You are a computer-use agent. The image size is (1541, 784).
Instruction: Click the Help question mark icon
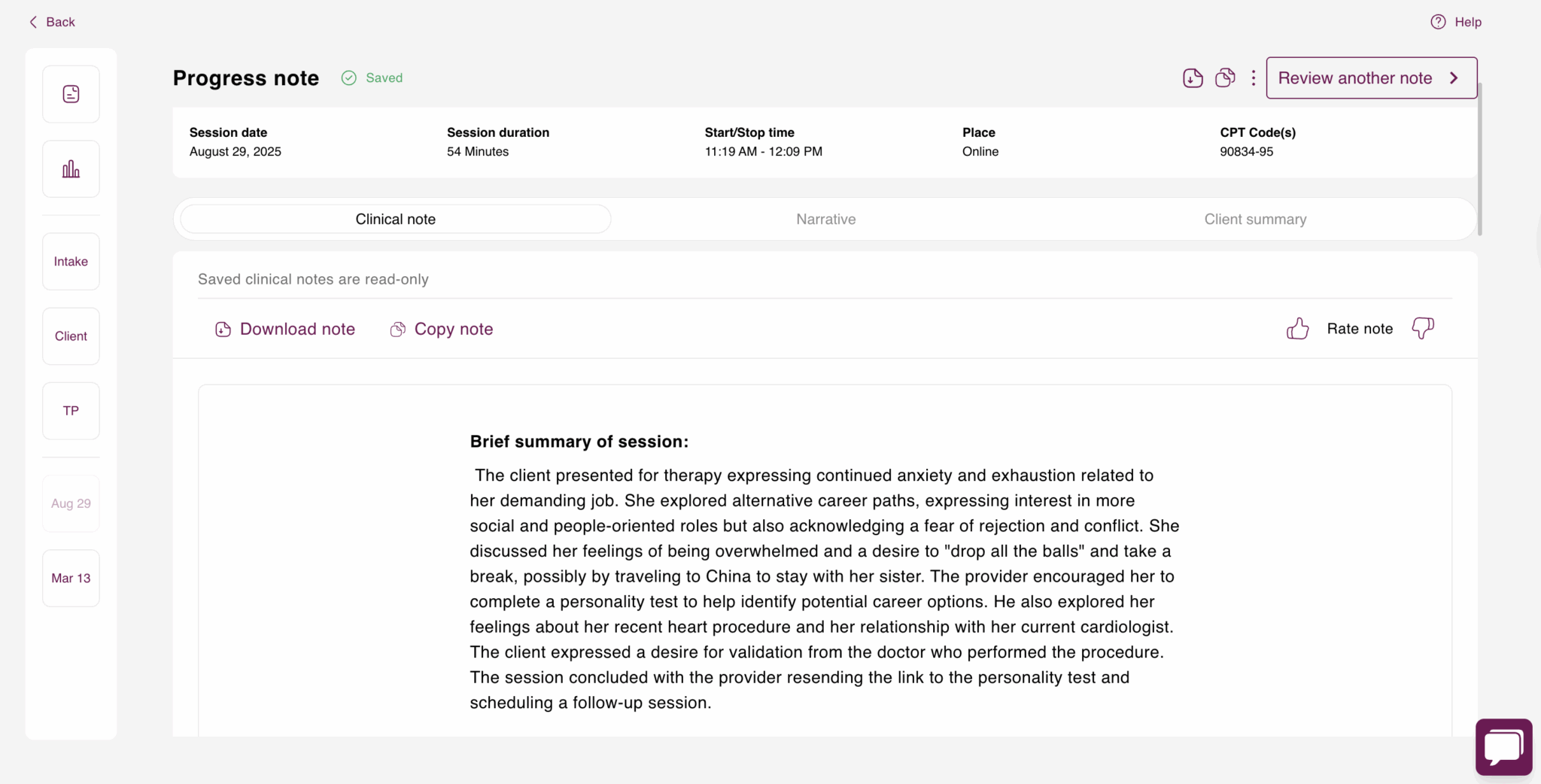click(1438, 22)
